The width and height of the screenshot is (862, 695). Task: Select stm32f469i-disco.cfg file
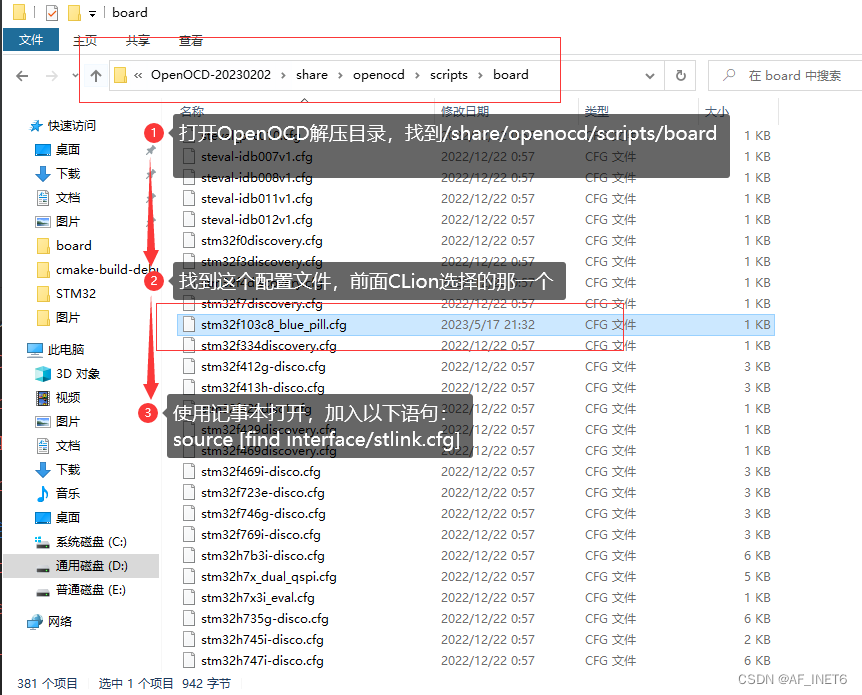[476, 472]
